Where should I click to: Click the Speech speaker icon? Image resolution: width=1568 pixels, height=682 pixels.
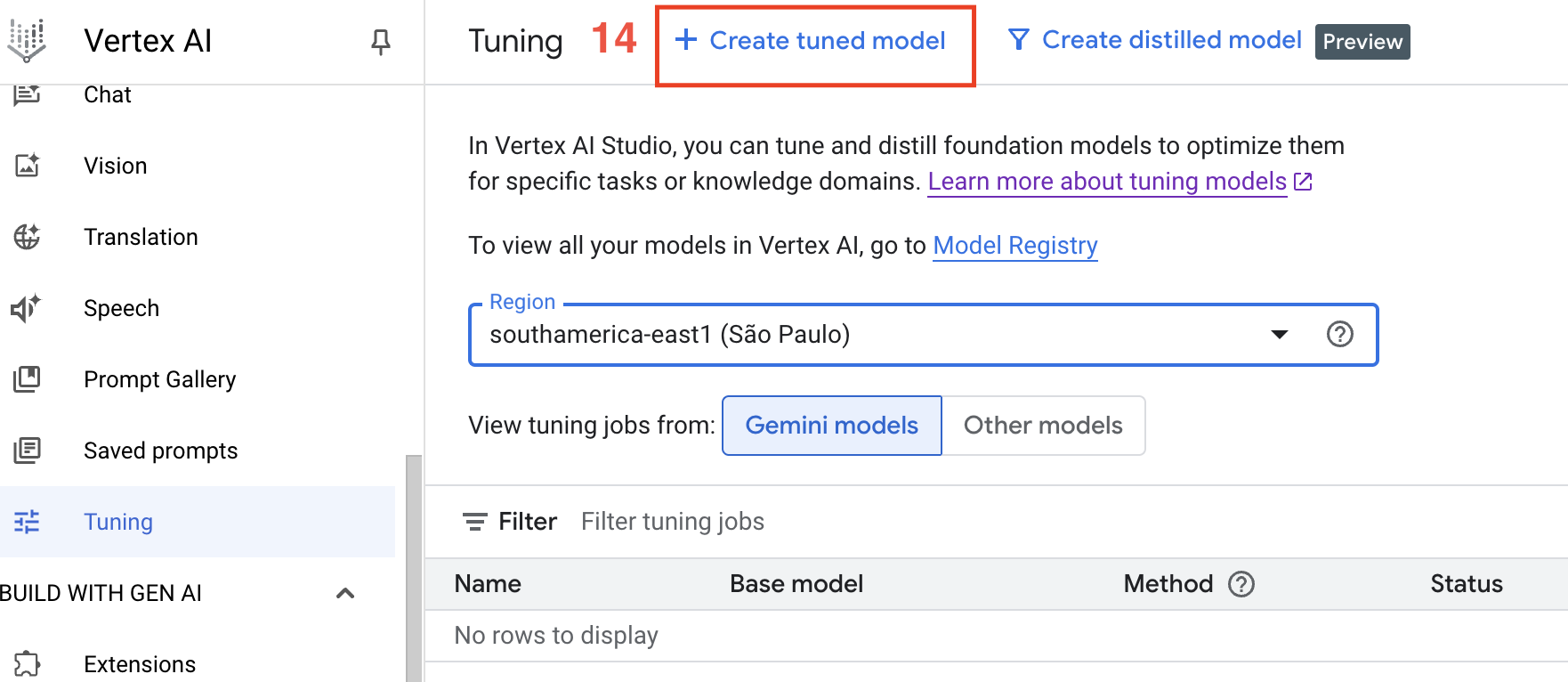coord(26,308)
